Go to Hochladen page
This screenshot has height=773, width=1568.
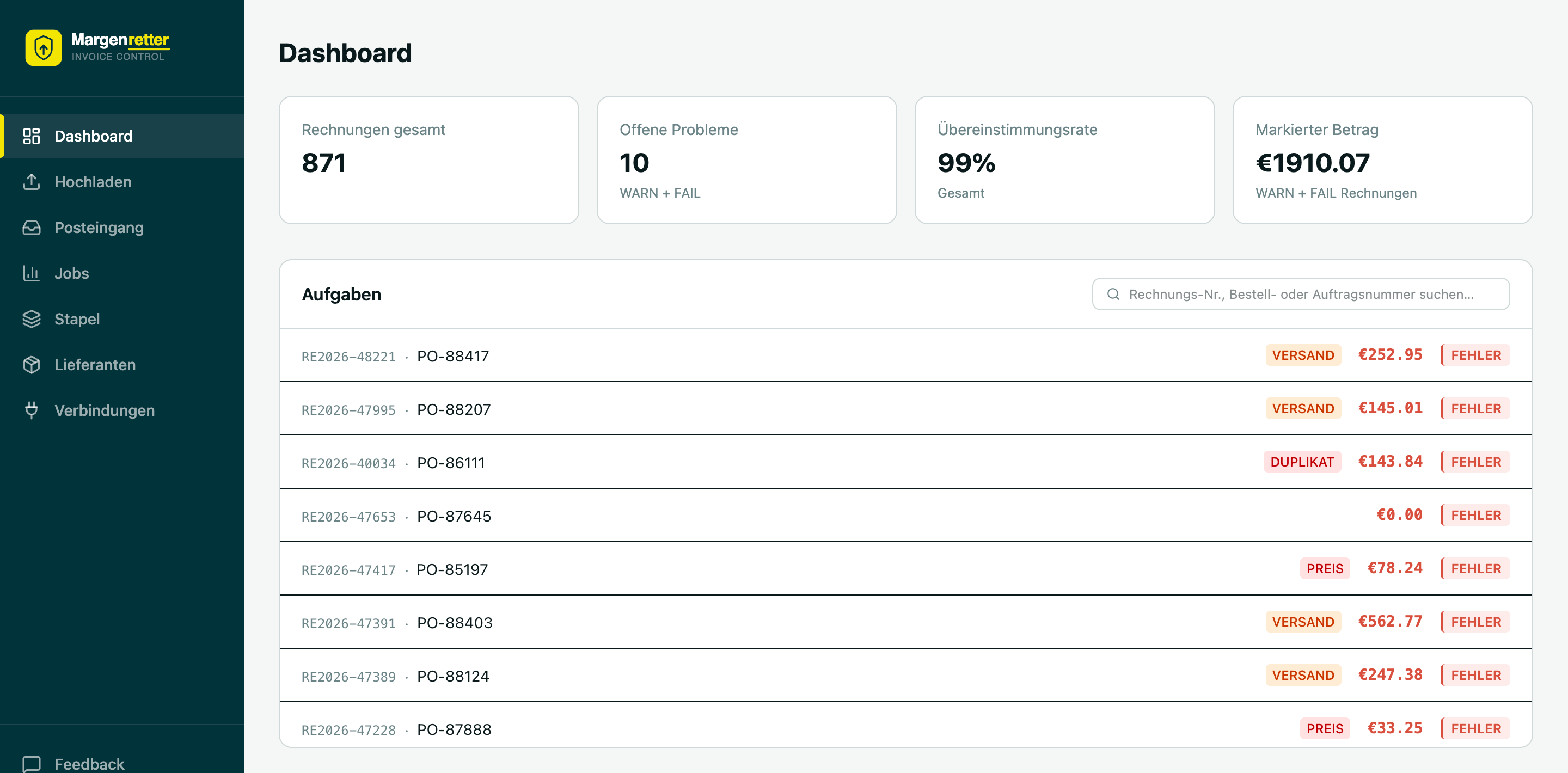click(x=122, y=181)
